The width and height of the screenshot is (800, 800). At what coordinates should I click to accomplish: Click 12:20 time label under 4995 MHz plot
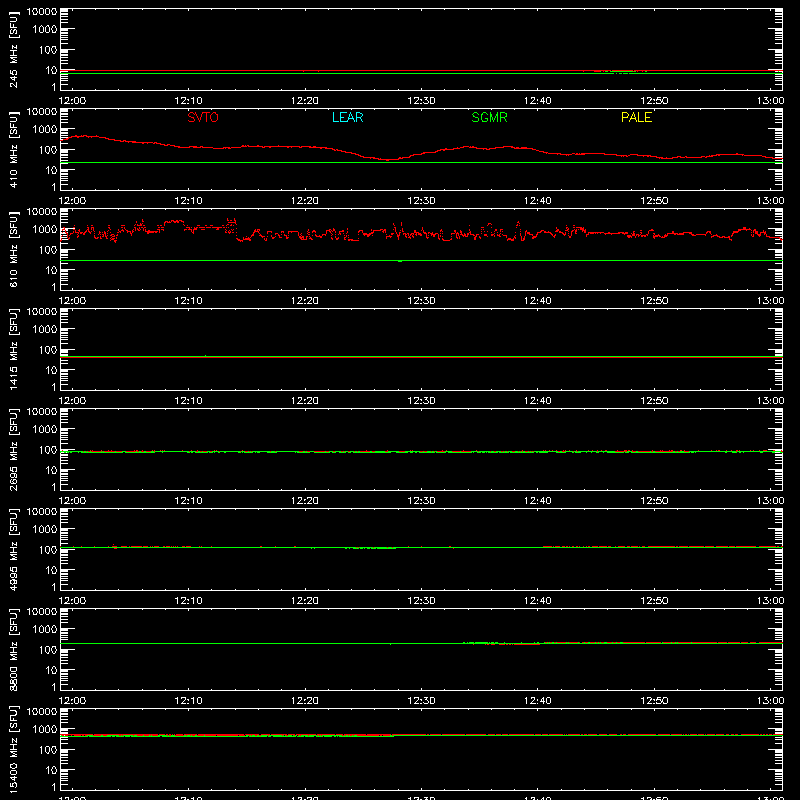pyautogui.click(x=305, y=601)
